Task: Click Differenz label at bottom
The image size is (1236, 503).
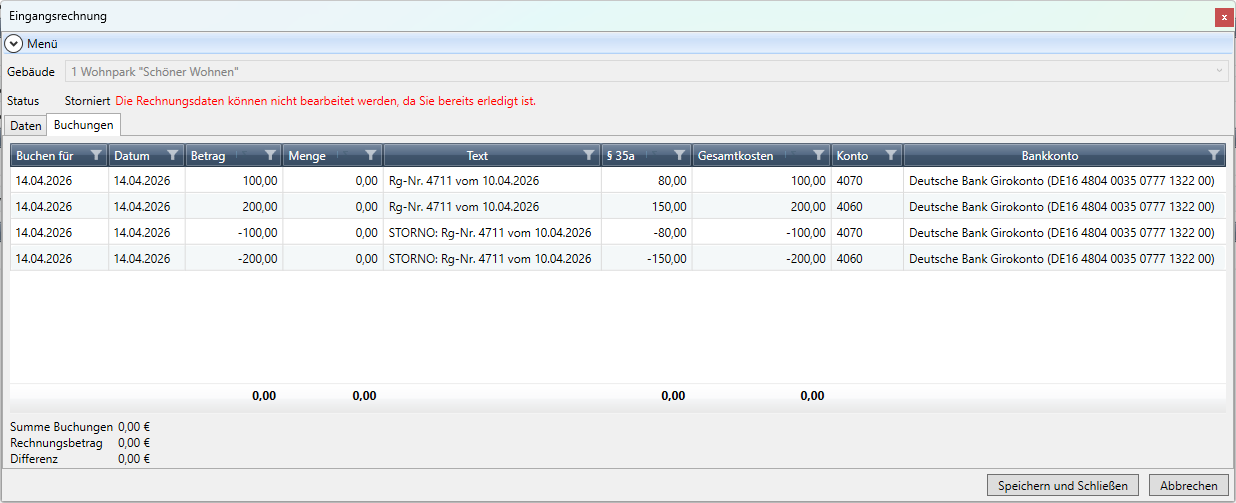Action: coord(34,459)
